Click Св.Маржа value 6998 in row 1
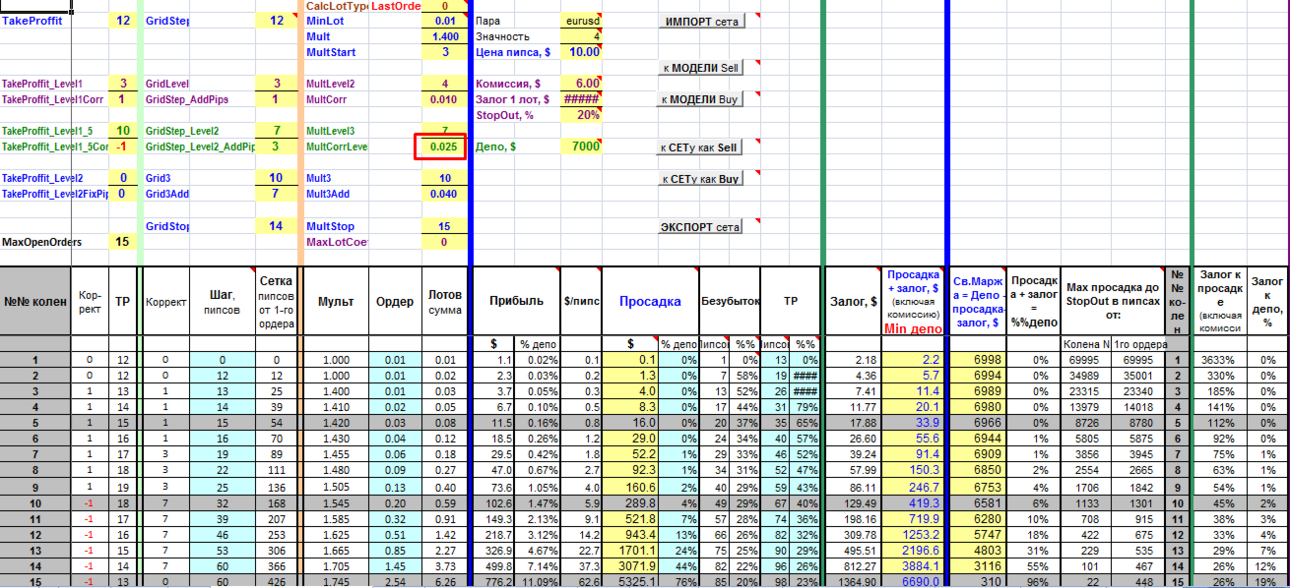 tap(977, 359)
